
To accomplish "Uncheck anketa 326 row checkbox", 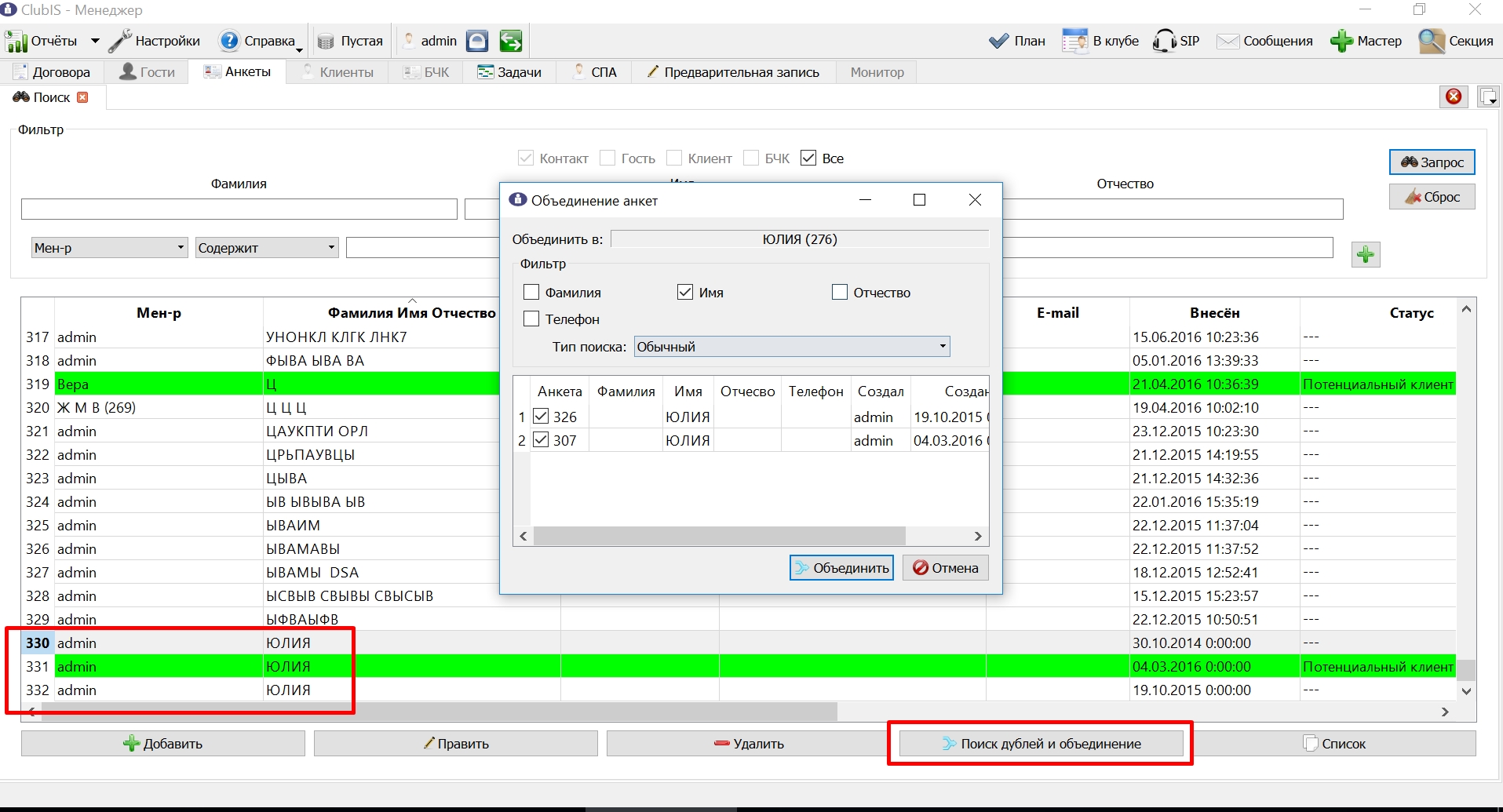I will pos(541,416).
